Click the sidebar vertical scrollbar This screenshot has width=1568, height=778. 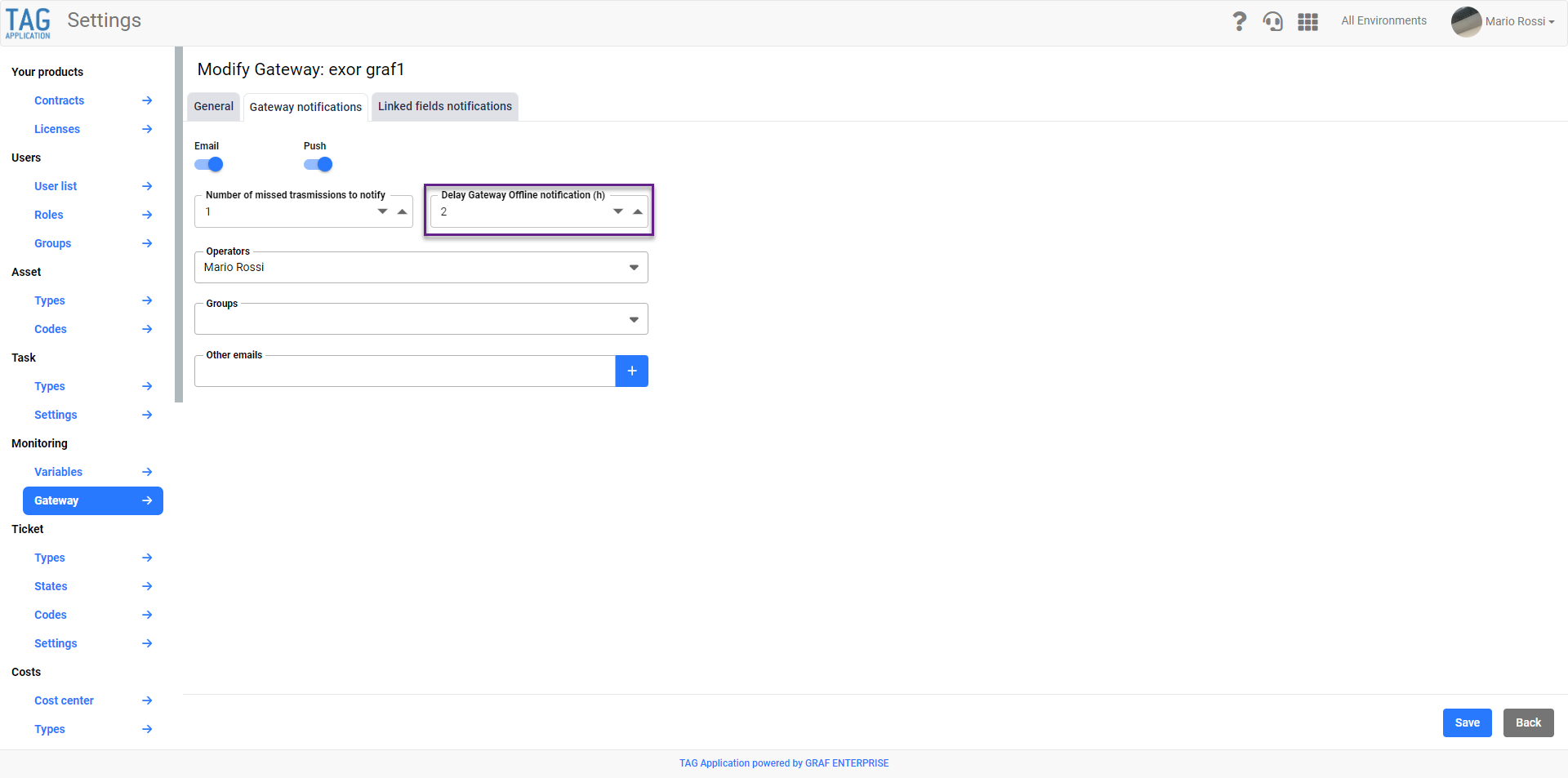tap(179, 225)
